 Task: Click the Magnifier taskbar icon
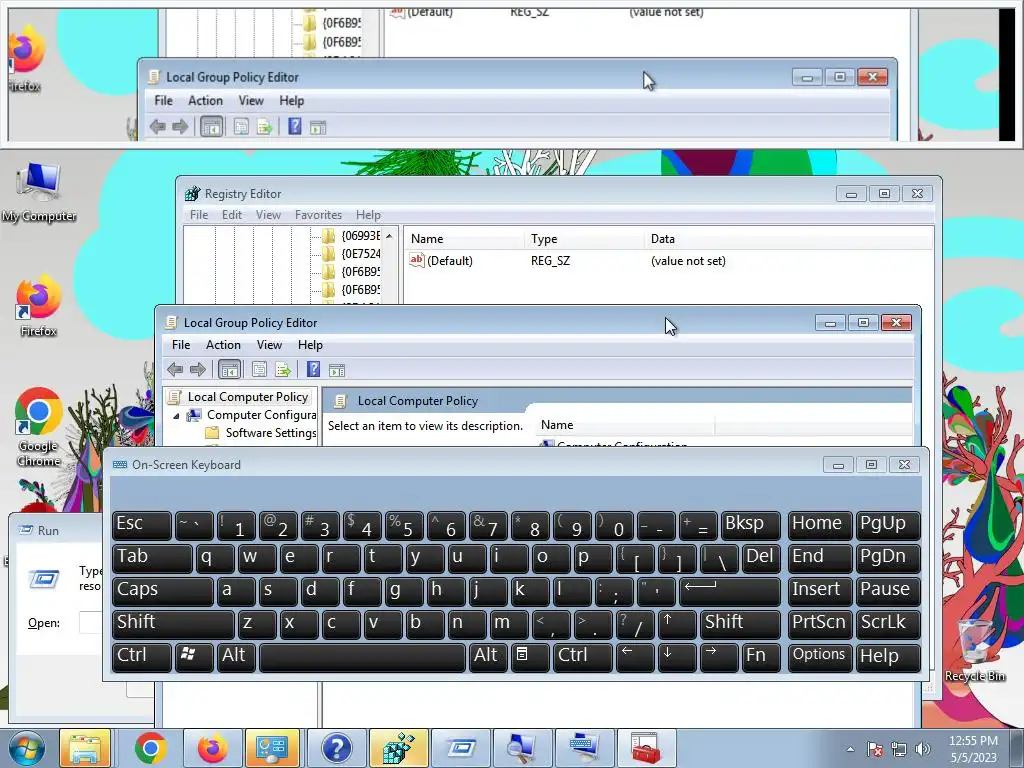coord(522,748)
